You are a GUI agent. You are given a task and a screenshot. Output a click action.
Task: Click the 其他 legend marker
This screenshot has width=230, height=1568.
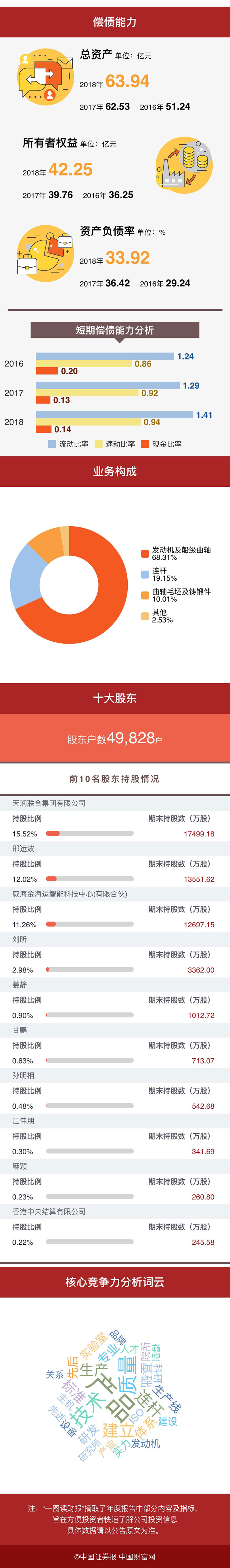145,616
